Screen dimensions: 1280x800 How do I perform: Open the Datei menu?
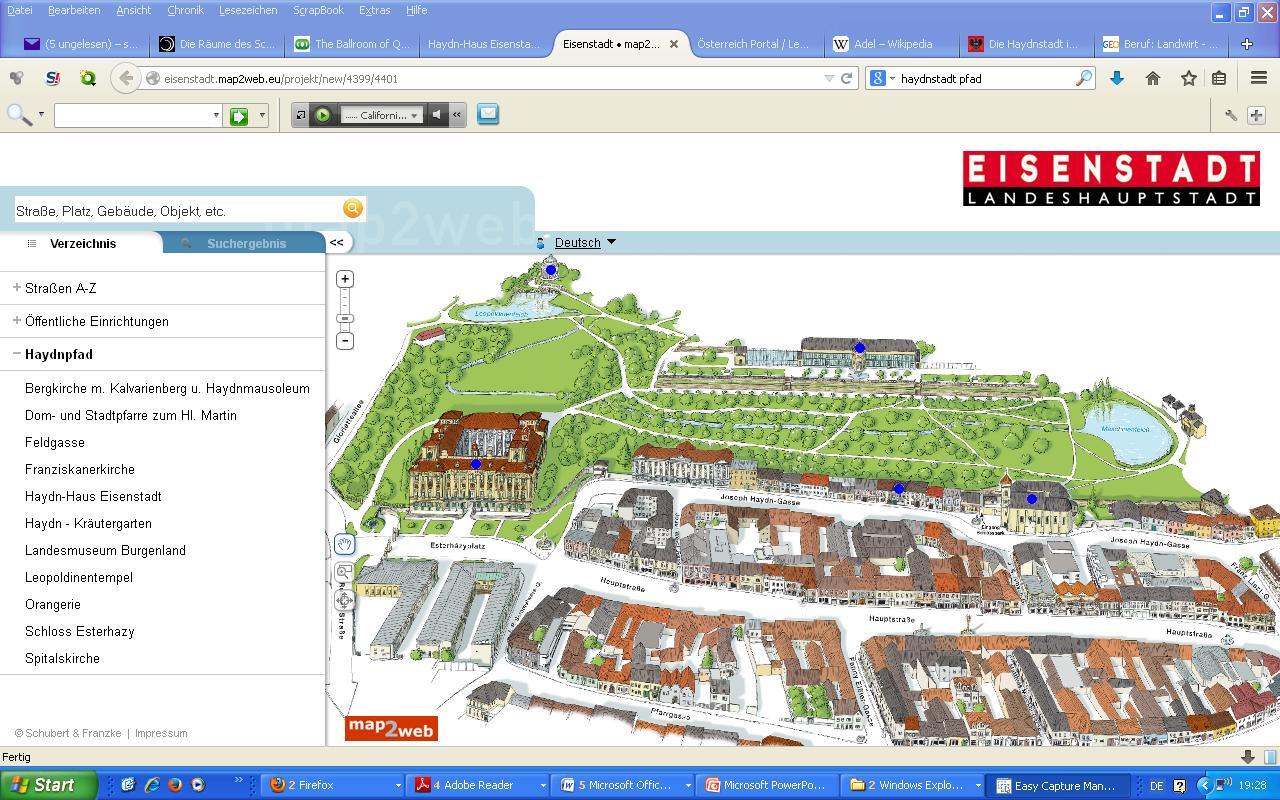pos(20,10)
